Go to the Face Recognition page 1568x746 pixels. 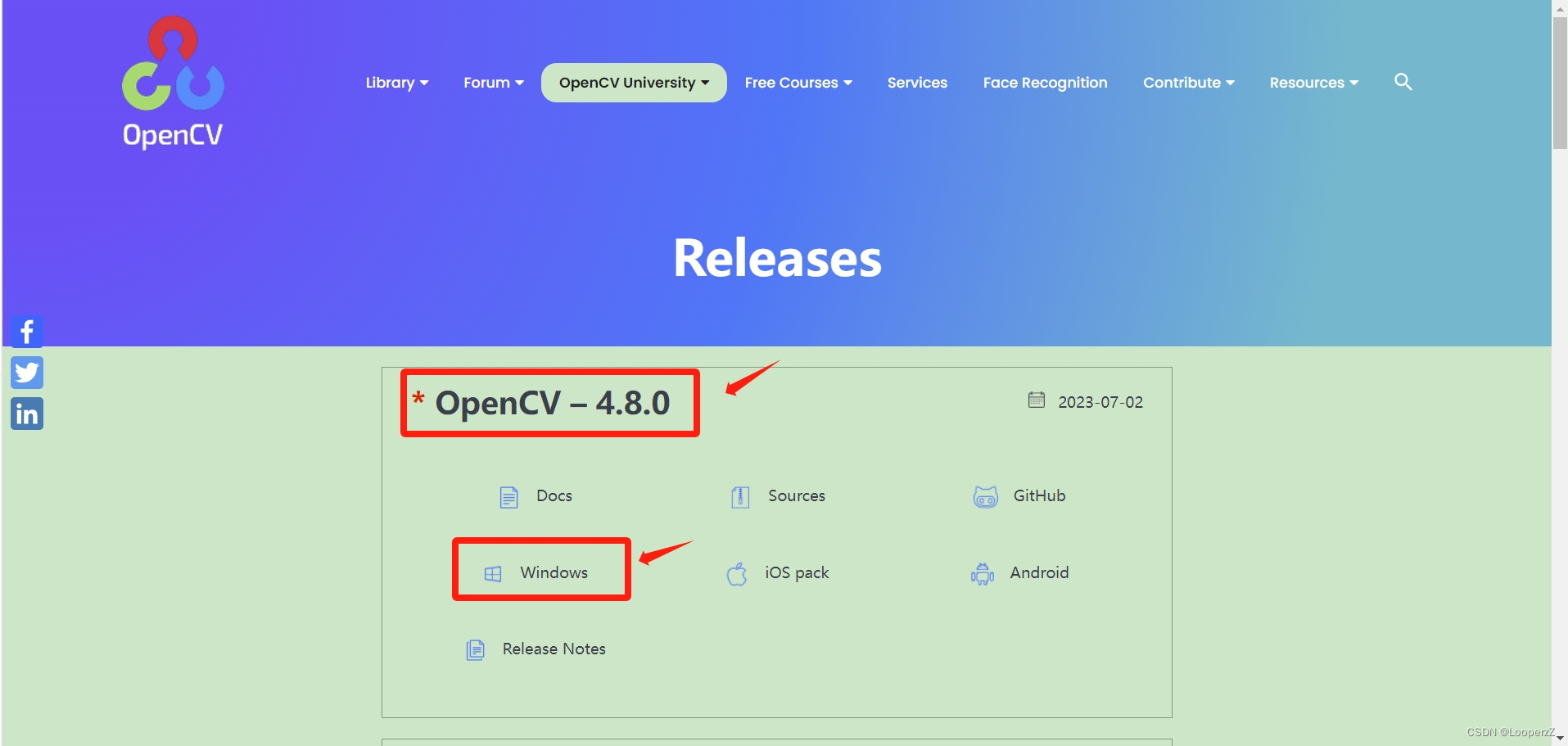click(x=1045, y=82)
